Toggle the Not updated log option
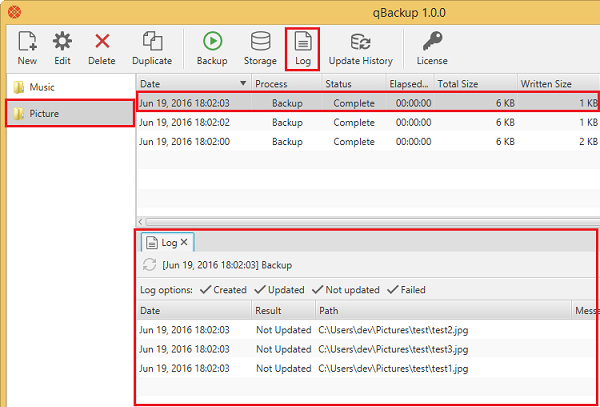 click(x=346, y=290)
